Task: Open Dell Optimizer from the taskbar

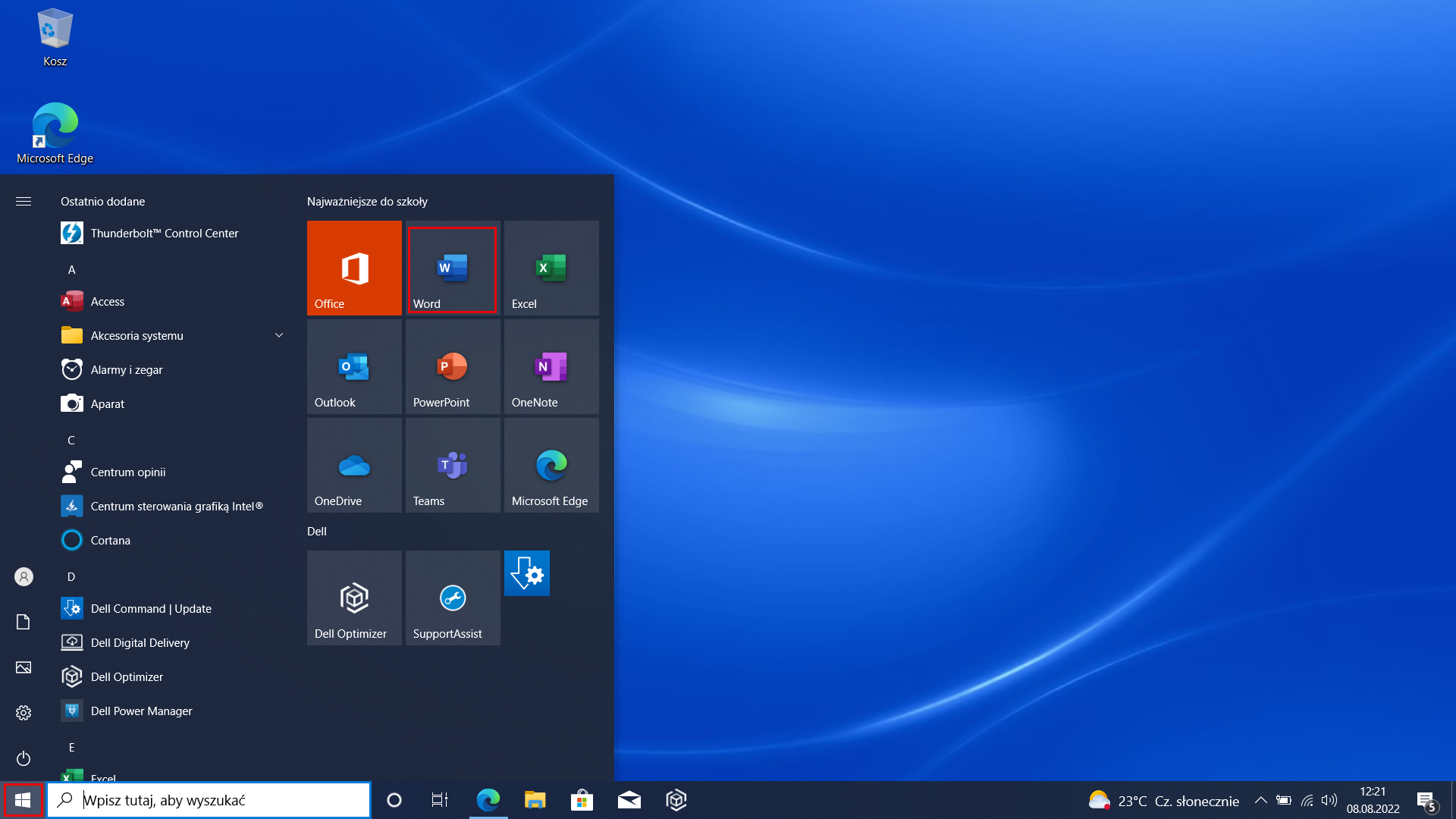Action: (x=676, y=800)
